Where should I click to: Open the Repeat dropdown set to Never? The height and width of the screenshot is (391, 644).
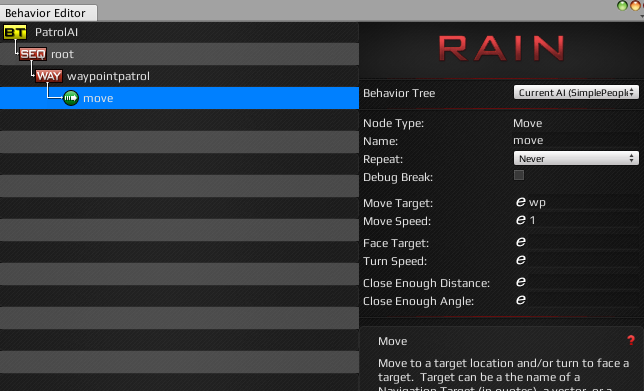(576, 158)
